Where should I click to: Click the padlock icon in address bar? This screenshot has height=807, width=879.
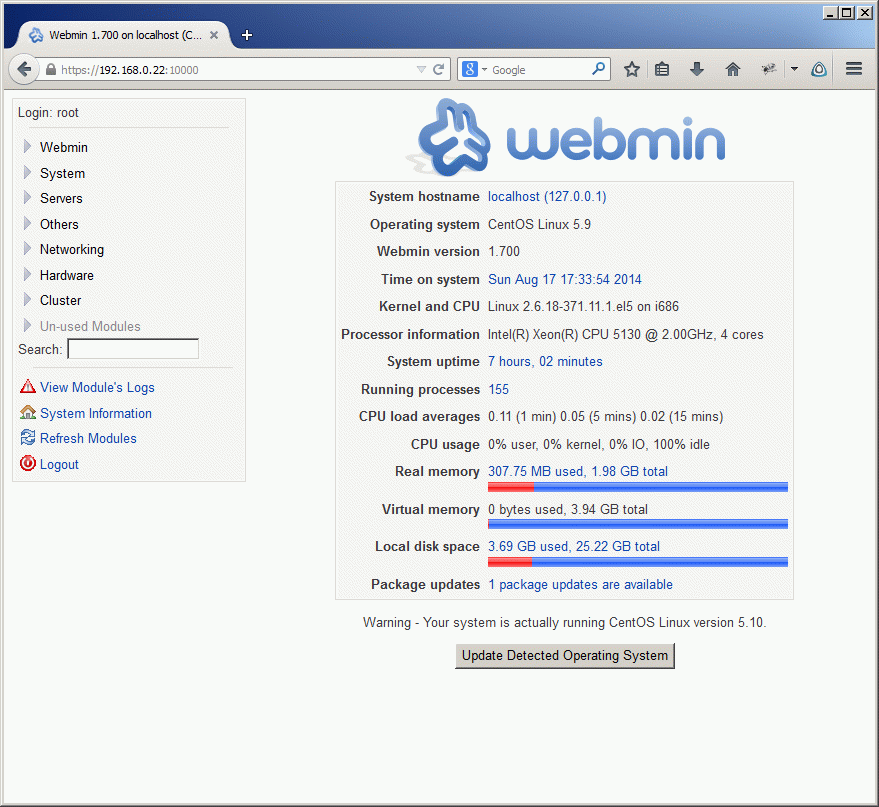coord(50,69)
